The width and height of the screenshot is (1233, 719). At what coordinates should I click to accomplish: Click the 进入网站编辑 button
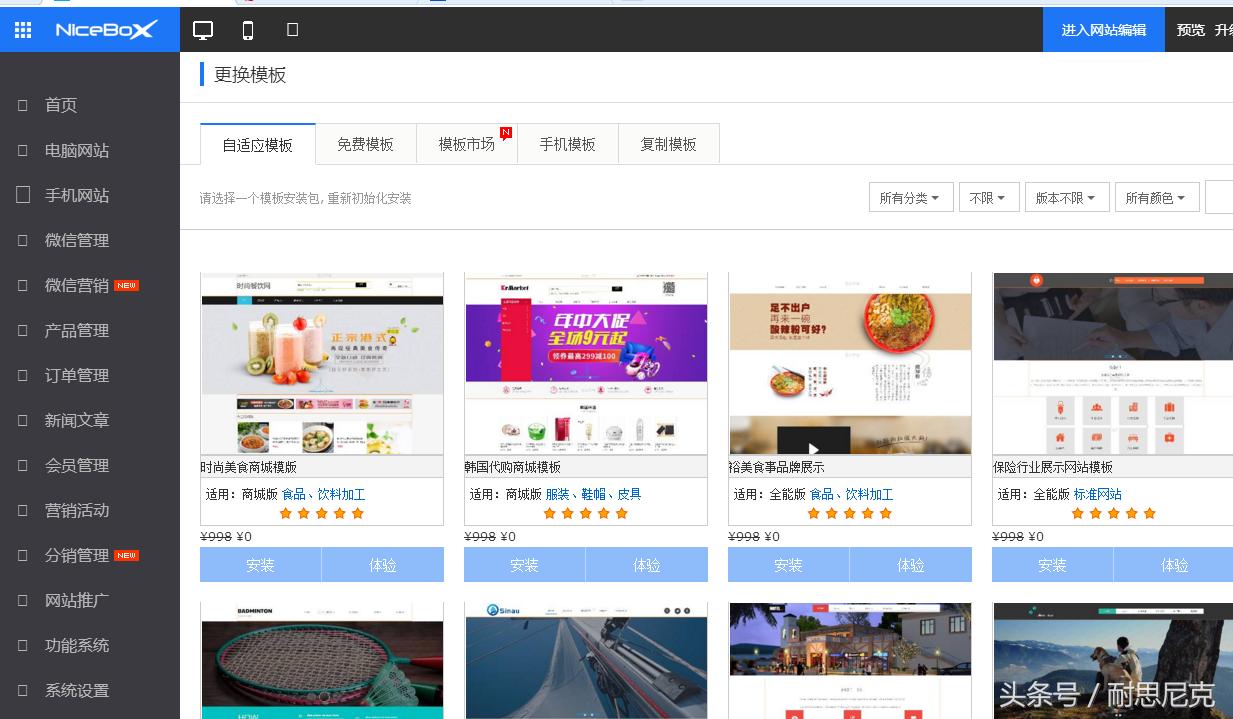click(x=1103, y=29)
